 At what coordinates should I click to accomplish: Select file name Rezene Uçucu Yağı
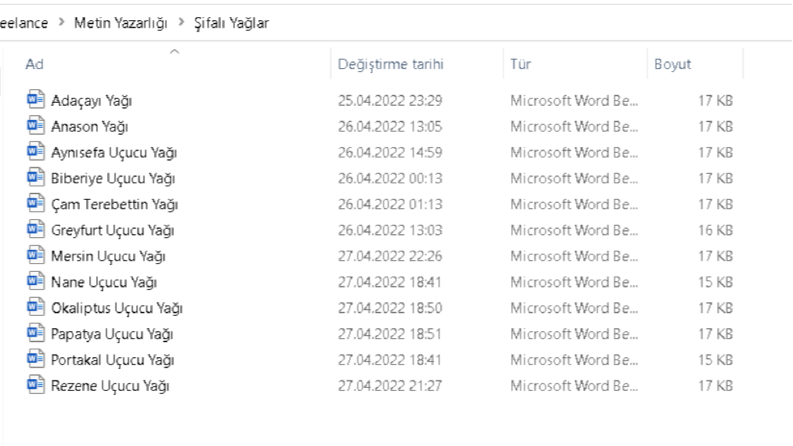[x=110, y=386]
